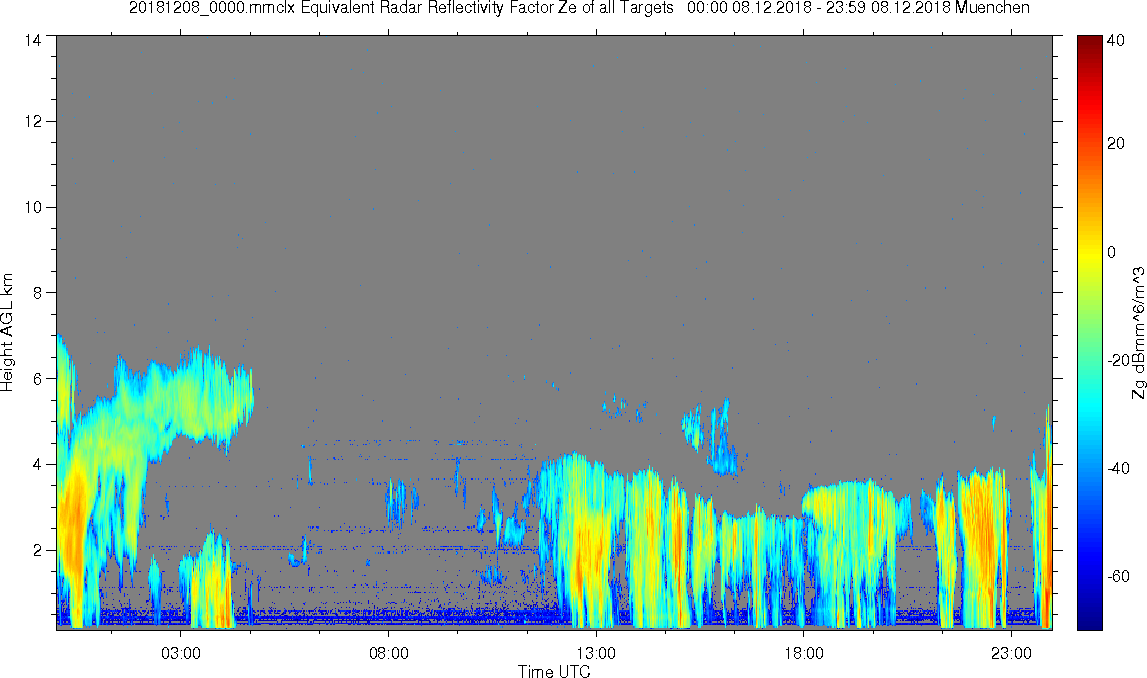Click the 'Time UTC' x-axis label
The image size is (1147, 678).
(554, 671)
